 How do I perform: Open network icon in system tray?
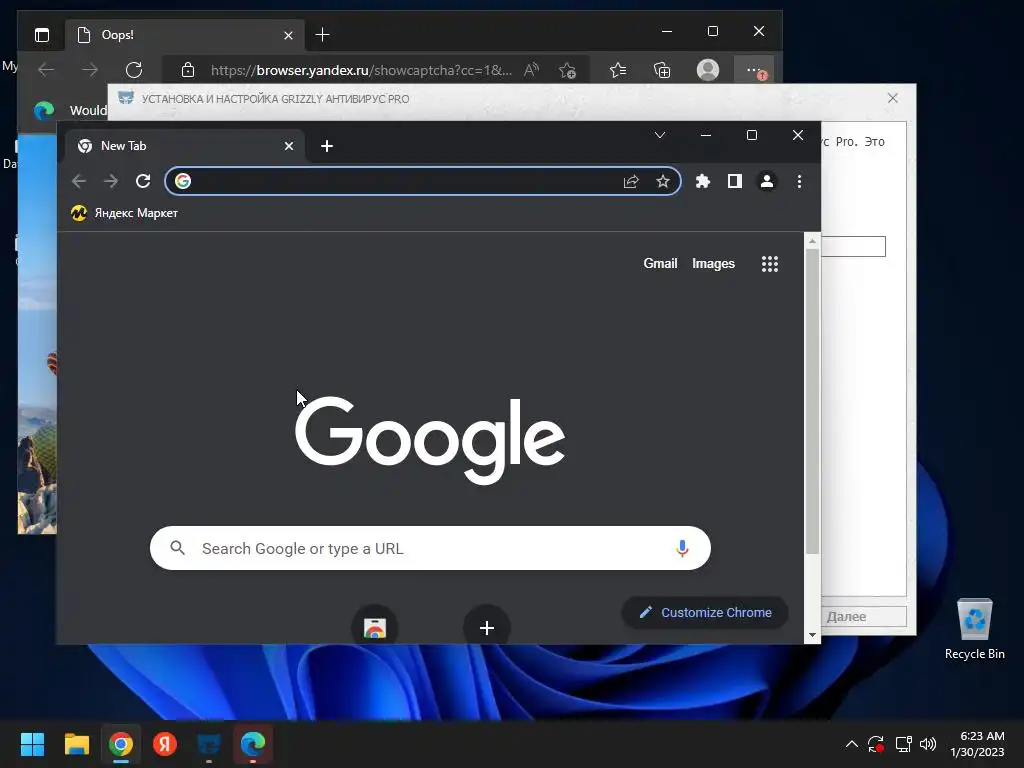tap(903, 744)
